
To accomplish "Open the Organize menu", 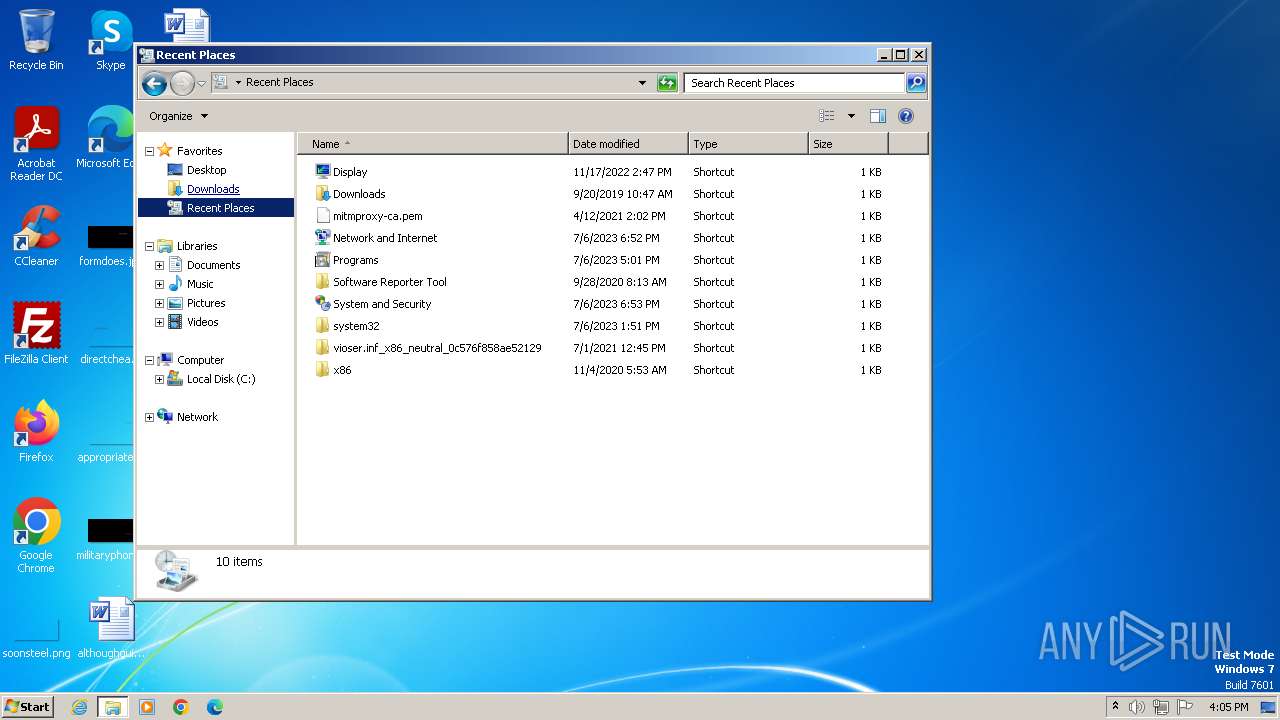I will click(178, 116).
